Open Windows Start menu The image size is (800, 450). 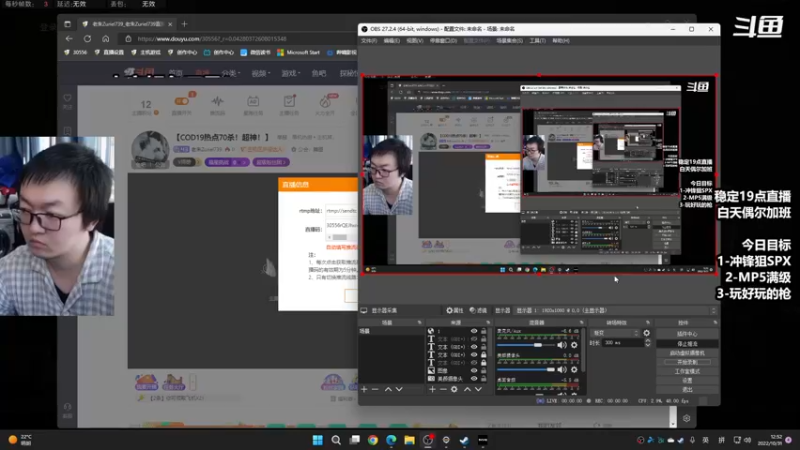317,440
